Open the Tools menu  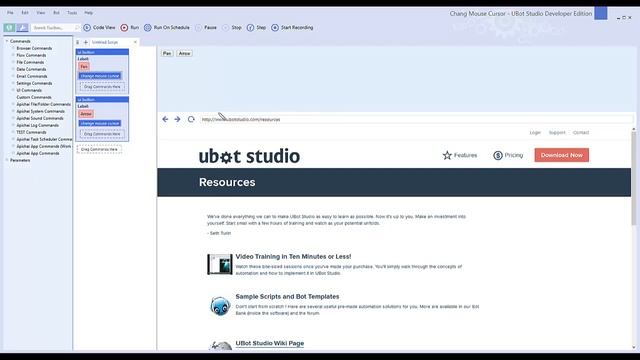click(x=72, y=13)
